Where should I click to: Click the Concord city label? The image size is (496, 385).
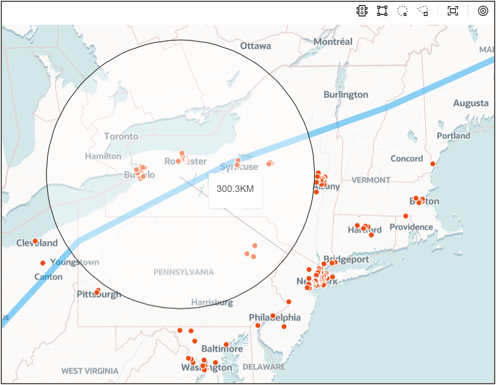point(407,159)
